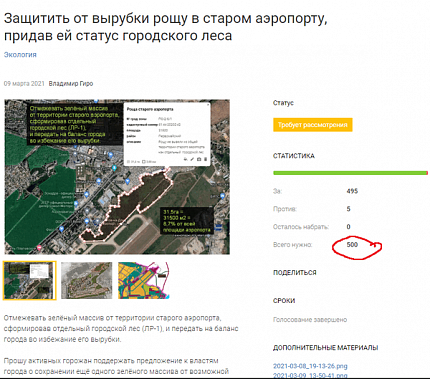Image resolution: width=430 pixels, height=379 pixels.
Task: Click the СТАТИСТИКА section heading
Action: pos(294,156)
